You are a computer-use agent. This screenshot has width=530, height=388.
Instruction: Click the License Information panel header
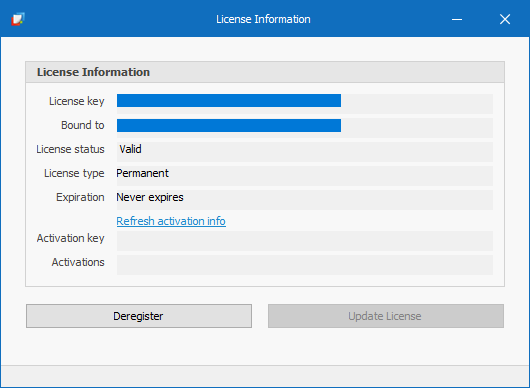tap(265, 72)
